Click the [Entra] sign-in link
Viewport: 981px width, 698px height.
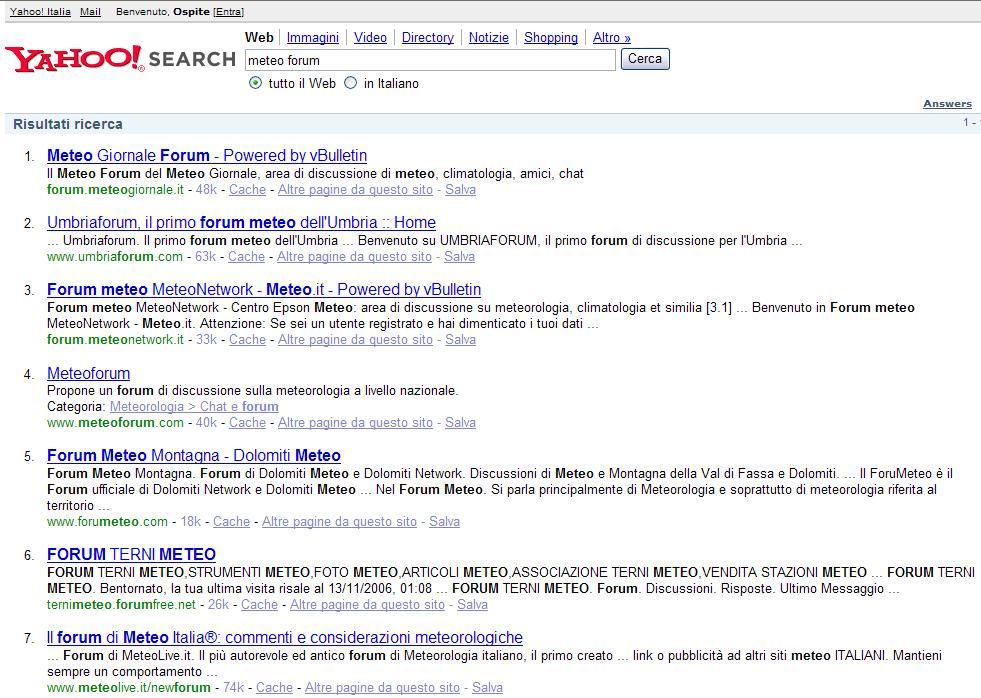click(228, 12)
